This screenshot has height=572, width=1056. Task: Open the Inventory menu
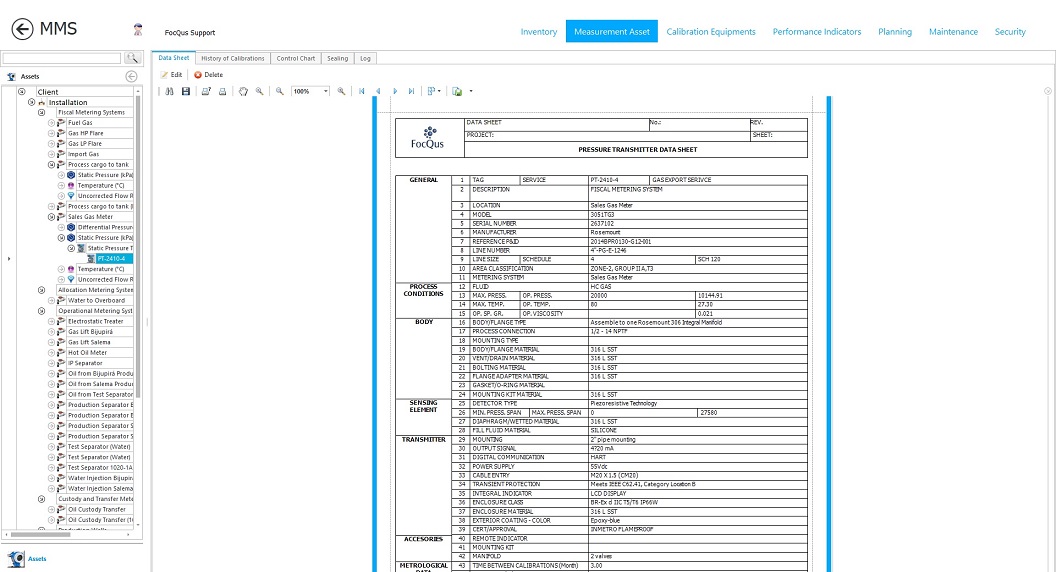click(x=539, y=32)
